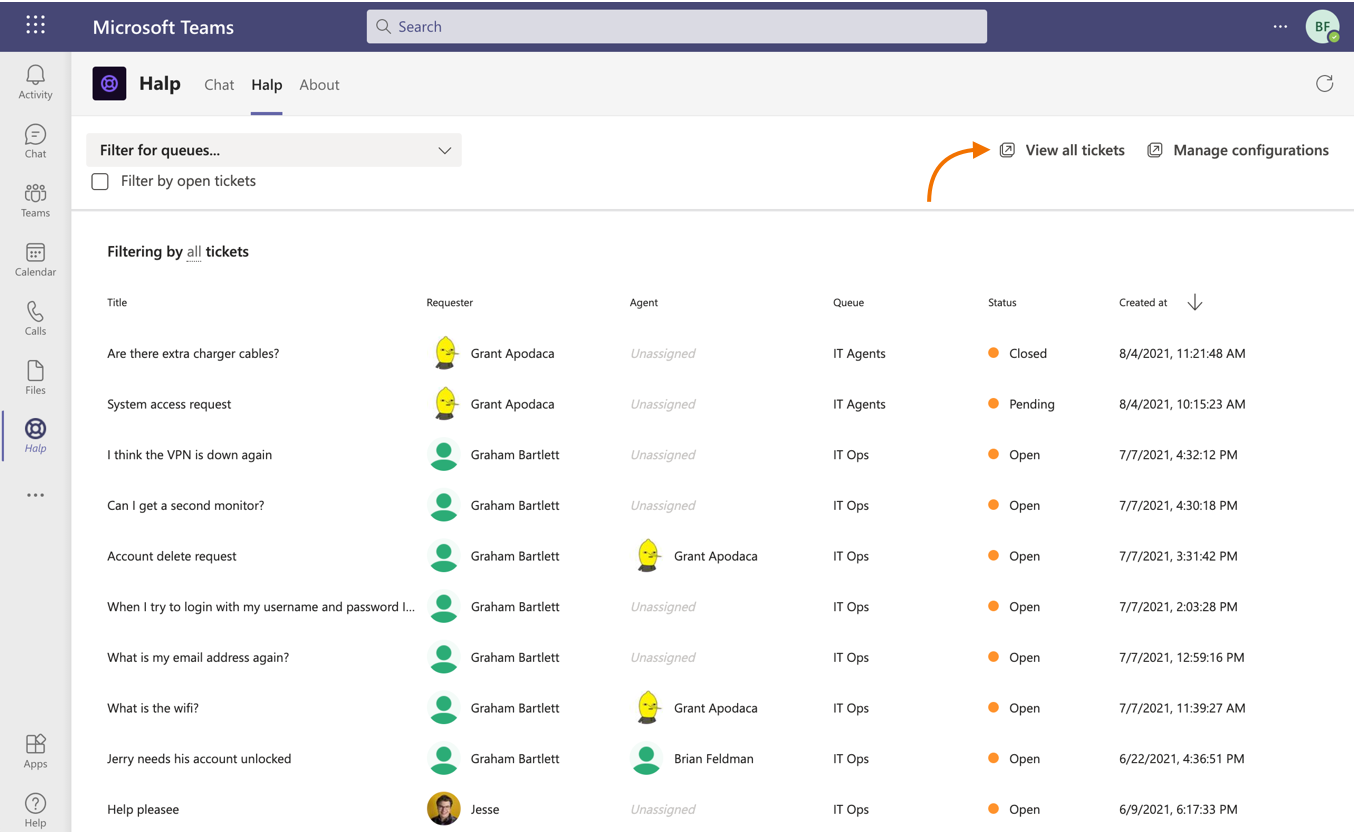
Task: Click the Queue column header
Action: pos(848,302)
